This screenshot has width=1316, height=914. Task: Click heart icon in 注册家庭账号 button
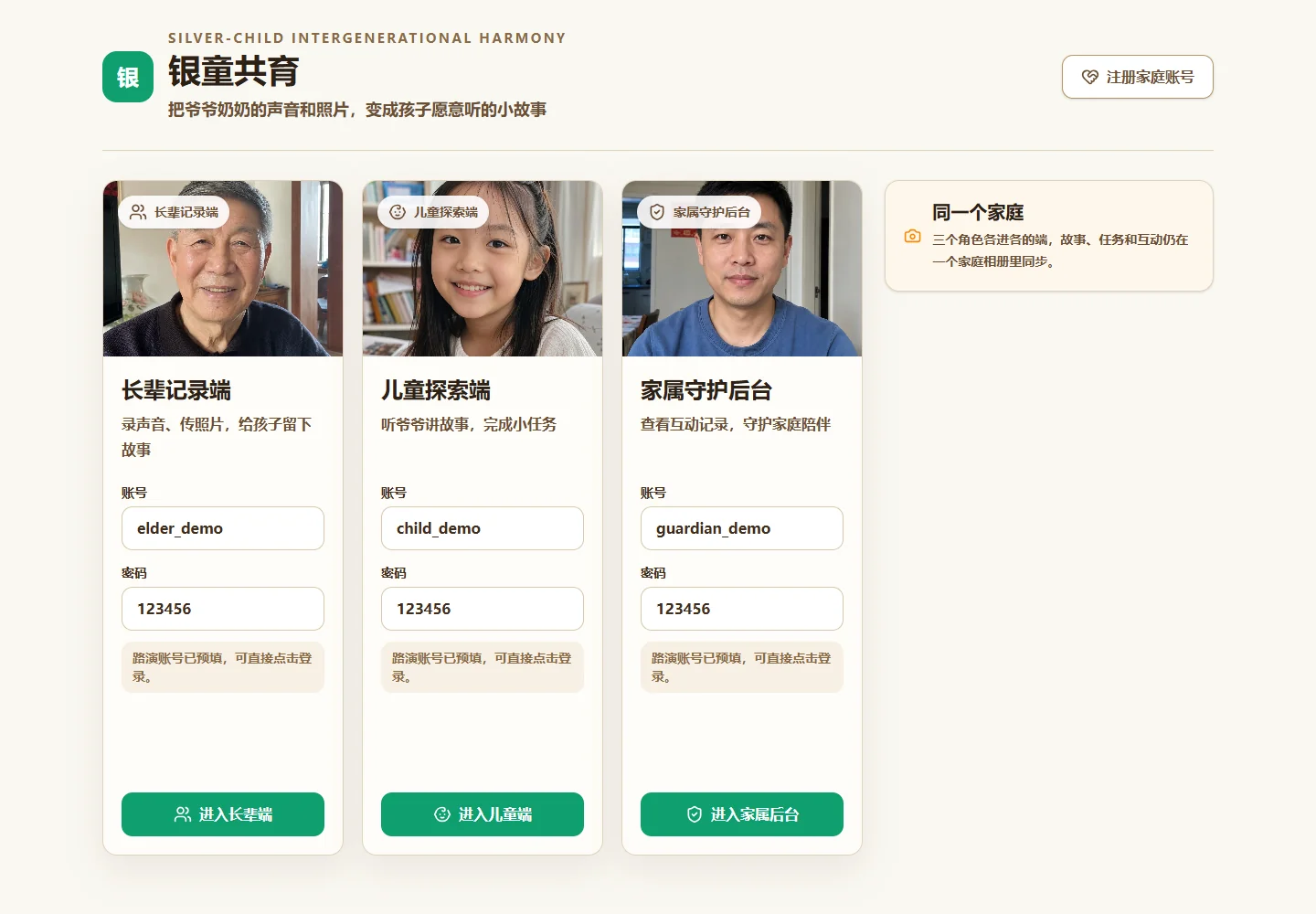1089,78
